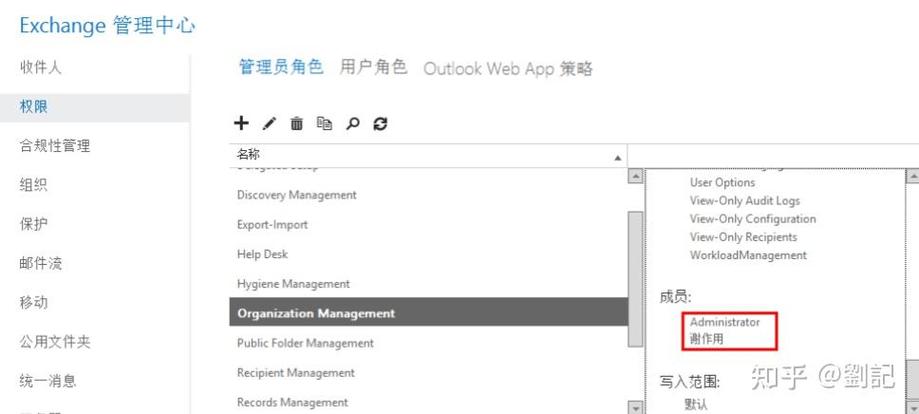919x414 pixels.
Task: Switch to 用户角色 tab
Action: click(373, 68)
